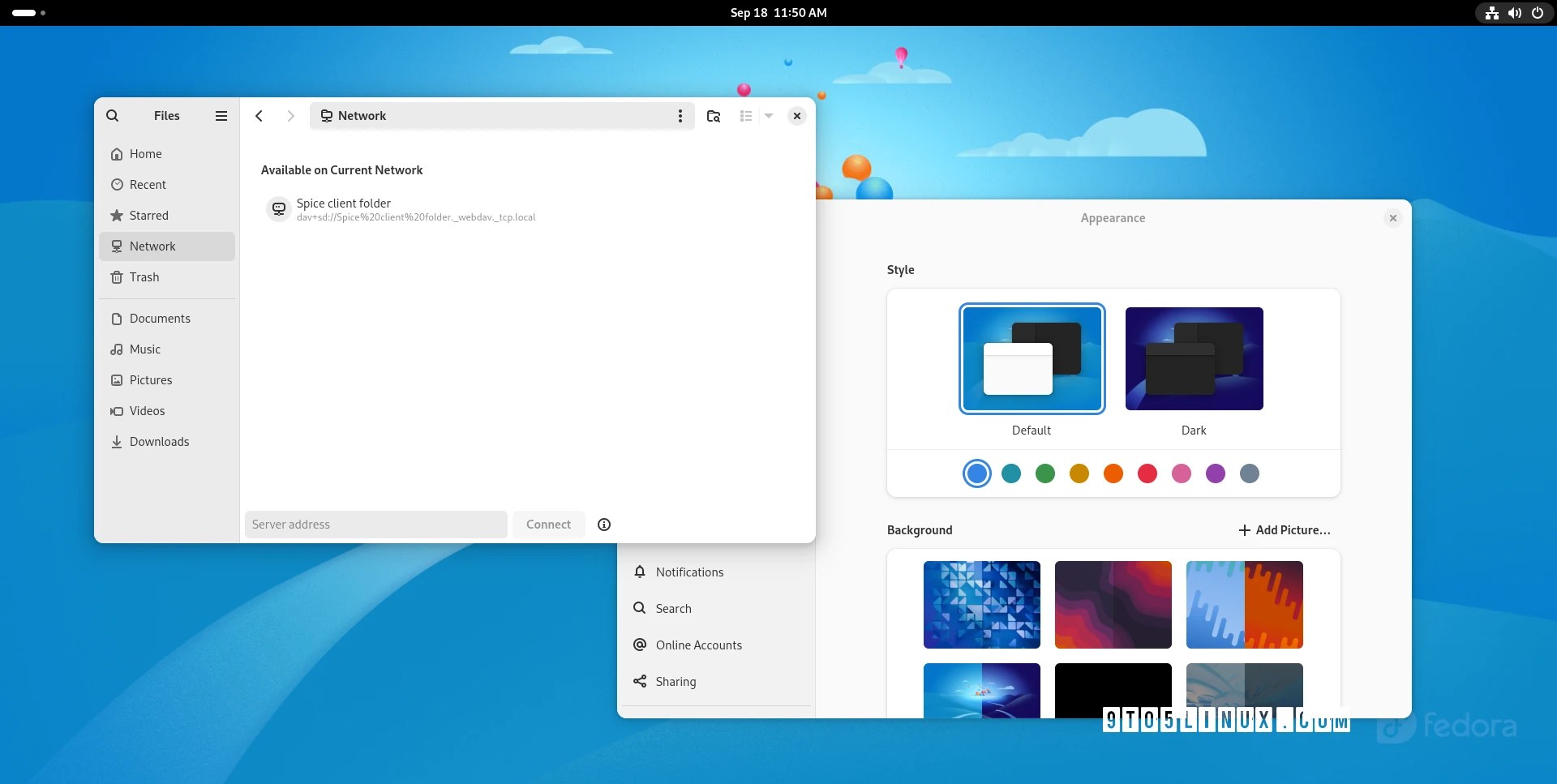The height and width of the screenshot is (784, 1557).
Task: Click the Music note icon in sidebar
Action: pyautogui.click(x=117, y=349)
